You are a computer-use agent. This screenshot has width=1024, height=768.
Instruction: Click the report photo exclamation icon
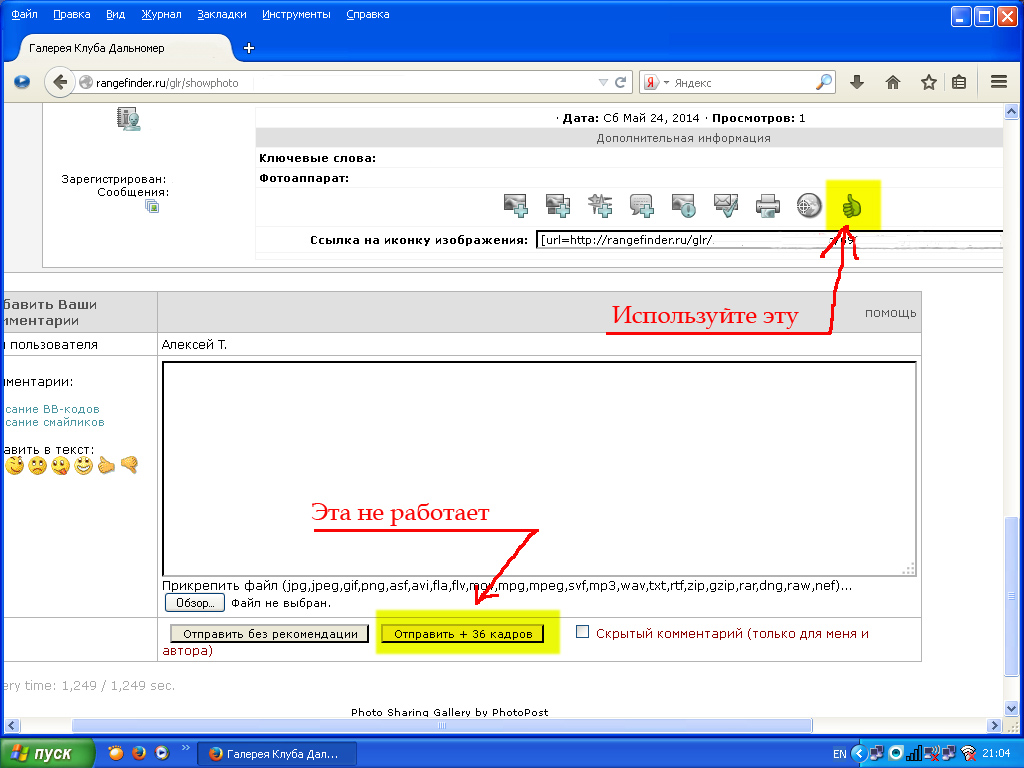tap(683, 206)
